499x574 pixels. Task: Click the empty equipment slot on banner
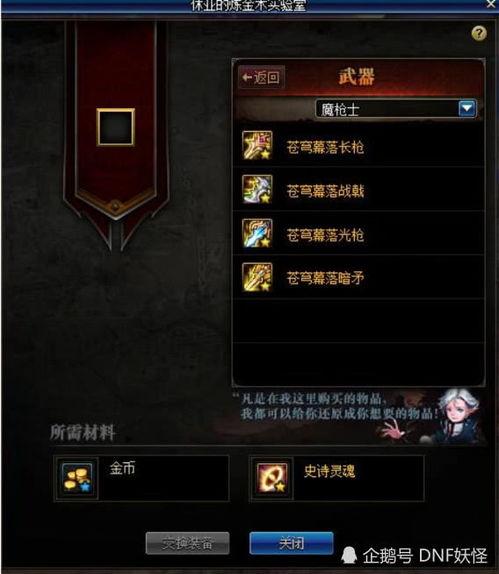pos(116,127)
